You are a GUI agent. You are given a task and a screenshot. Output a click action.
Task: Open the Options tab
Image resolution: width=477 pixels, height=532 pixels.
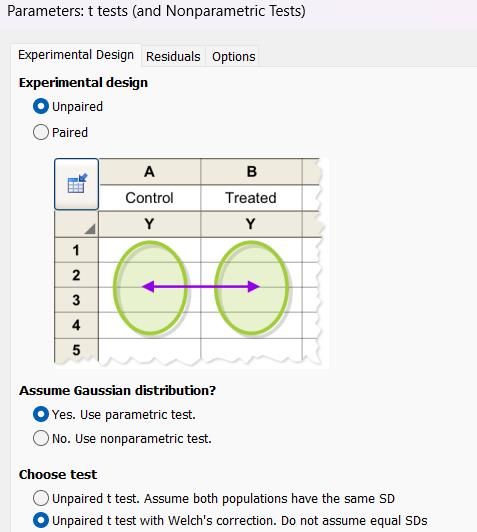coord(233,56)
